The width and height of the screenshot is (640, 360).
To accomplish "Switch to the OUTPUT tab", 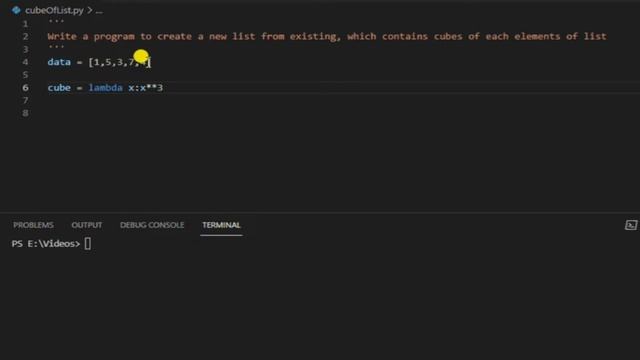I will click(87, 225).
